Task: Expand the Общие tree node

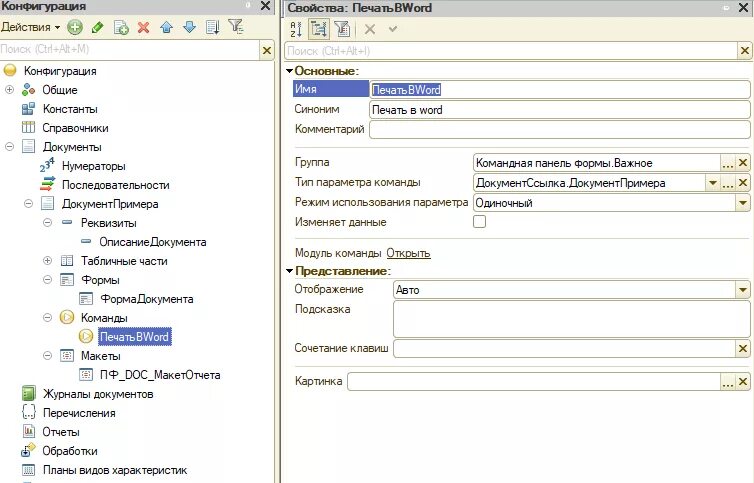Action: pyautogui.click(x=9, y=90)
